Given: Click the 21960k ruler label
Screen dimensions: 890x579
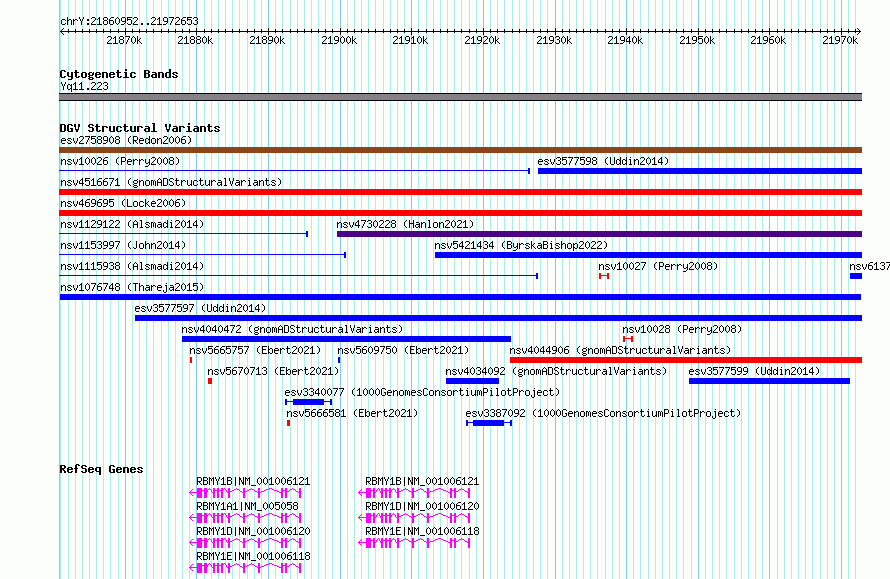Looking at the screenshot, I should (x=769, y=40).
